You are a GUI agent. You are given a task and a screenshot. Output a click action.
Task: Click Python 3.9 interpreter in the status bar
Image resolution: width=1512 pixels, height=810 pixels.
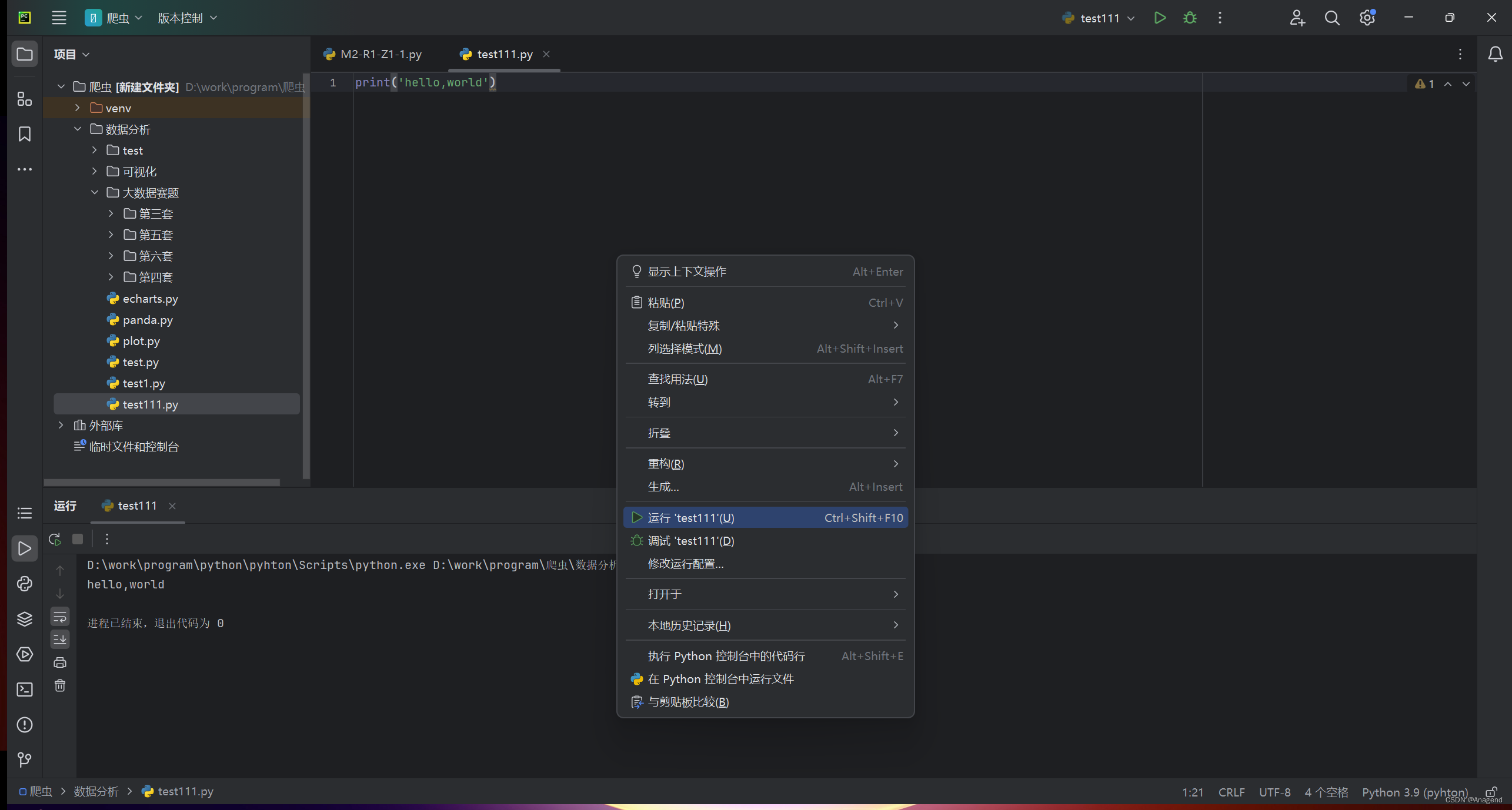tap(1414, 792)
